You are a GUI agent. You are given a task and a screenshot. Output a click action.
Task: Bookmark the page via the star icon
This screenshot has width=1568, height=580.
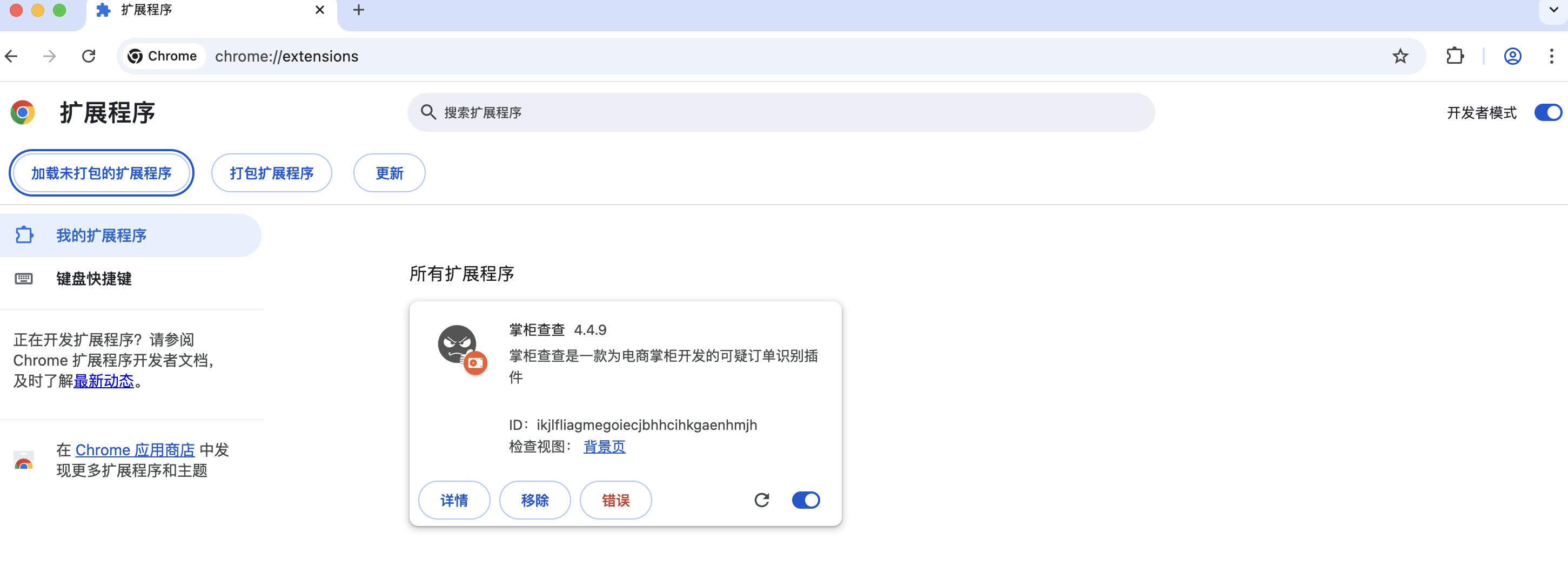pyautogui.click(x=1400, y=56)
